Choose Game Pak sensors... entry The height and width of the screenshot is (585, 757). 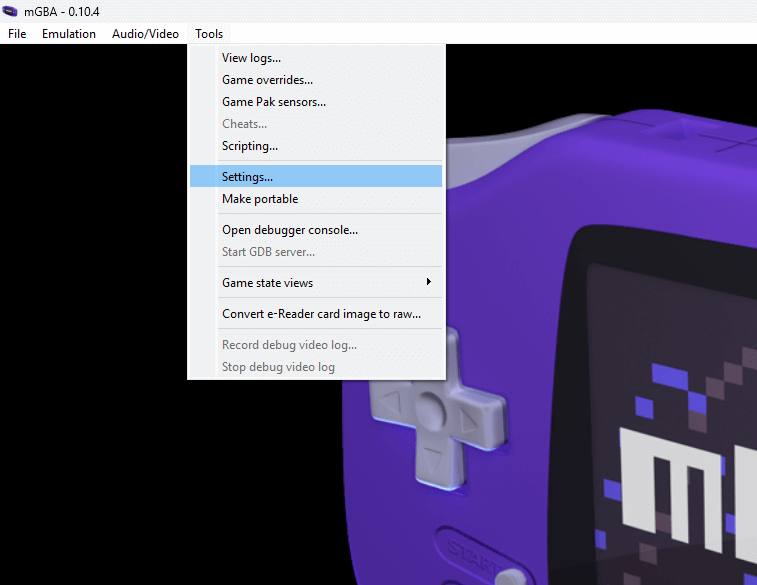pos(273,102)
